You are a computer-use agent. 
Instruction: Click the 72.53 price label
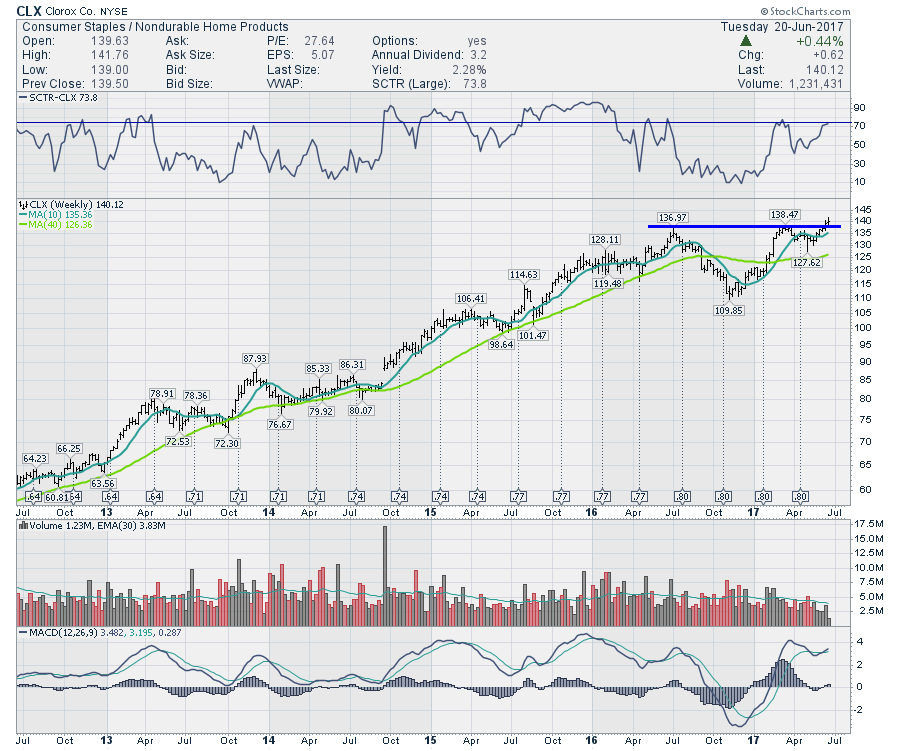[177, 442]
